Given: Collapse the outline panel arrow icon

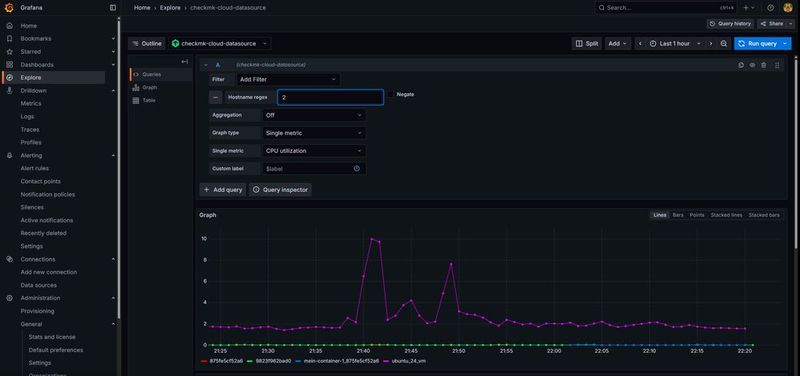Looking at the screenshot, I should coord(185,62).
